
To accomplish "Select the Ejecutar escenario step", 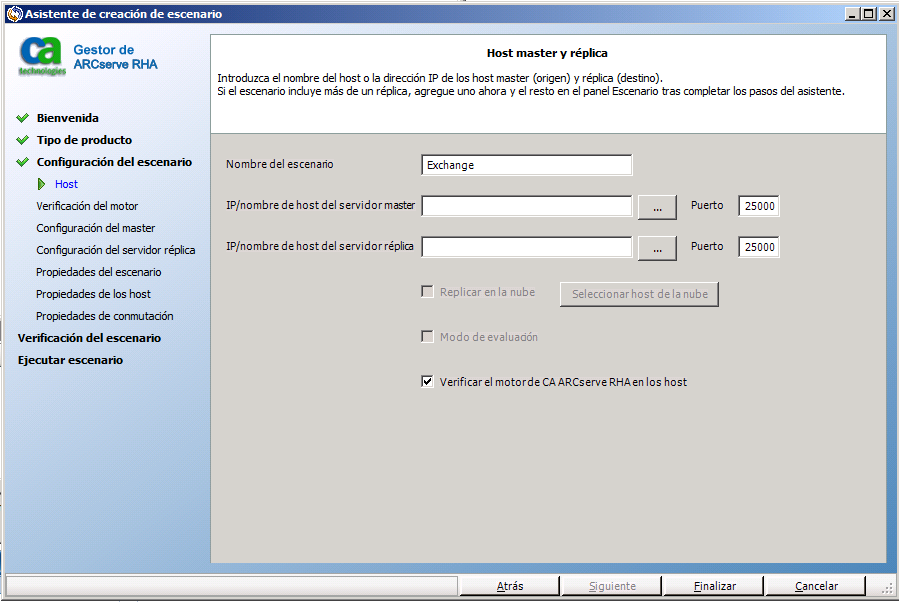I will [x=71, y=360].
